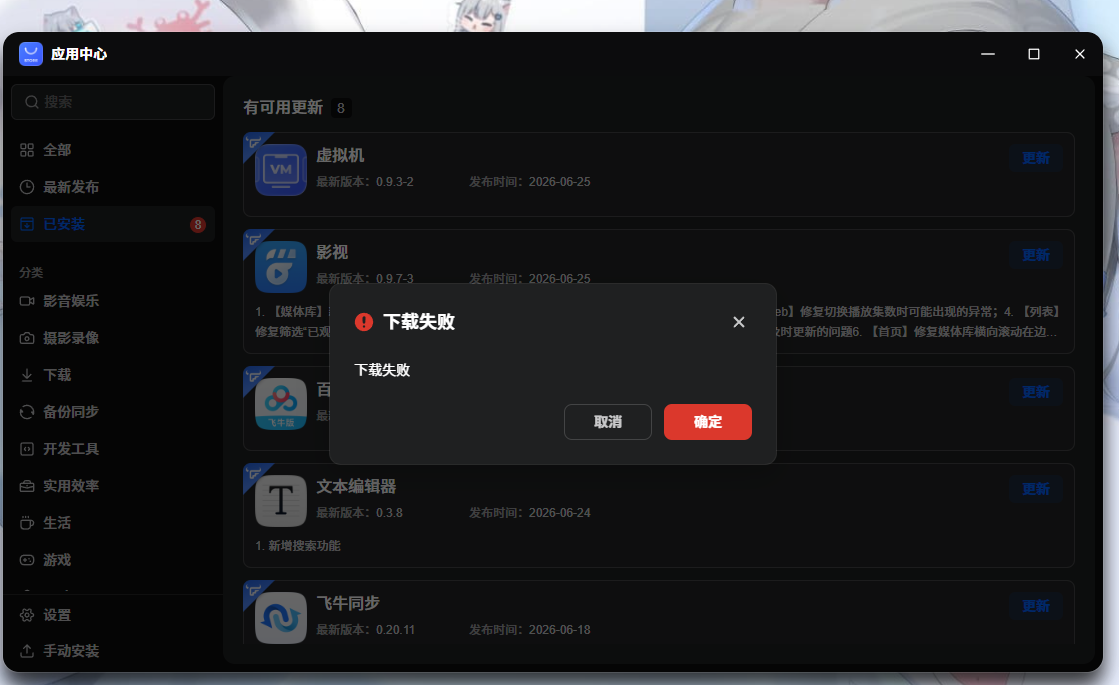Click the 飞牛同步 app title

point(348,604)
